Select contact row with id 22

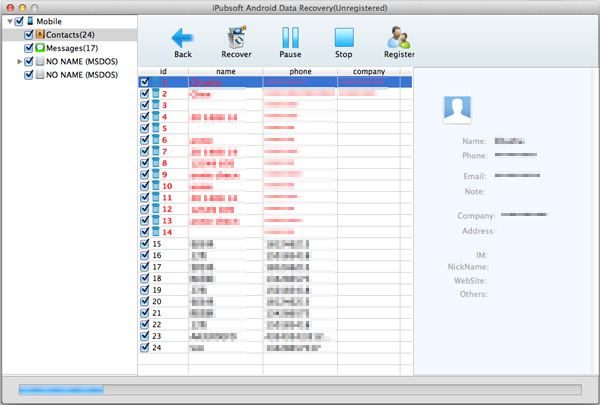pyautogui.click(x=275, y=325)
